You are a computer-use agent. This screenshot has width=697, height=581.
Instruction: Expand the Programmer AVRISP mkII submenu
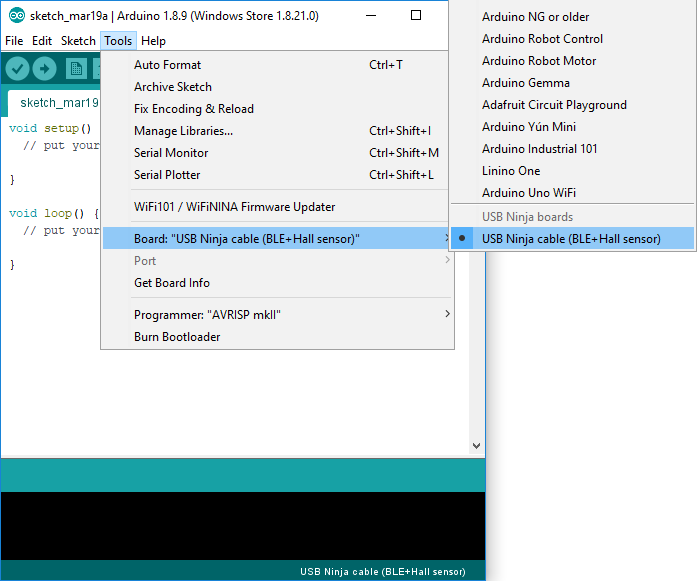tap(278, 315)
